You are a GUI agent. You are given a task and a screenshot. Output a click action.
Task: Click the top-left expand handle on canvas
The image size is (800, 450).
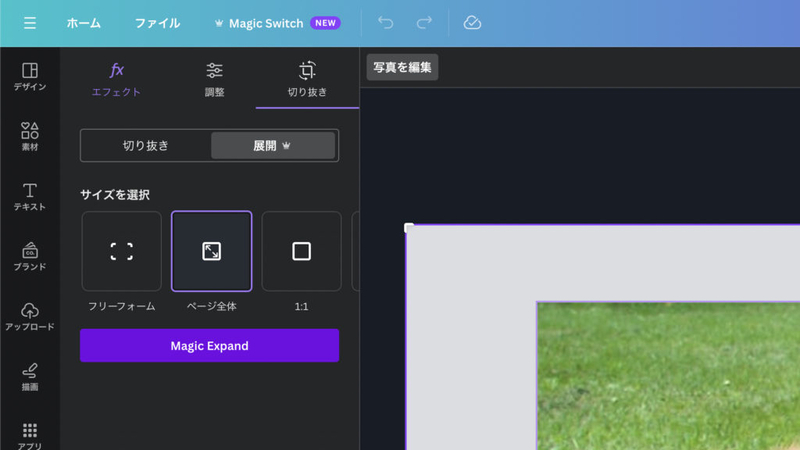pyautogui.click(x=408, y=227)
